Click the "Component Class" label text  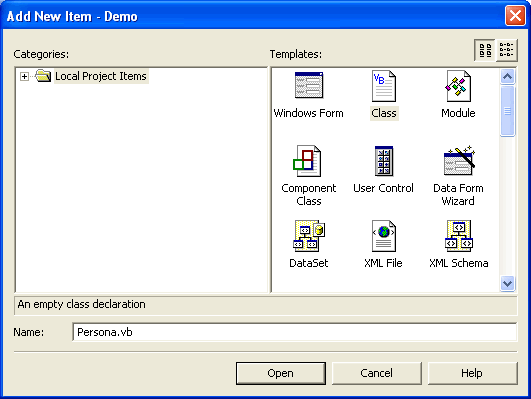[309, 194]
